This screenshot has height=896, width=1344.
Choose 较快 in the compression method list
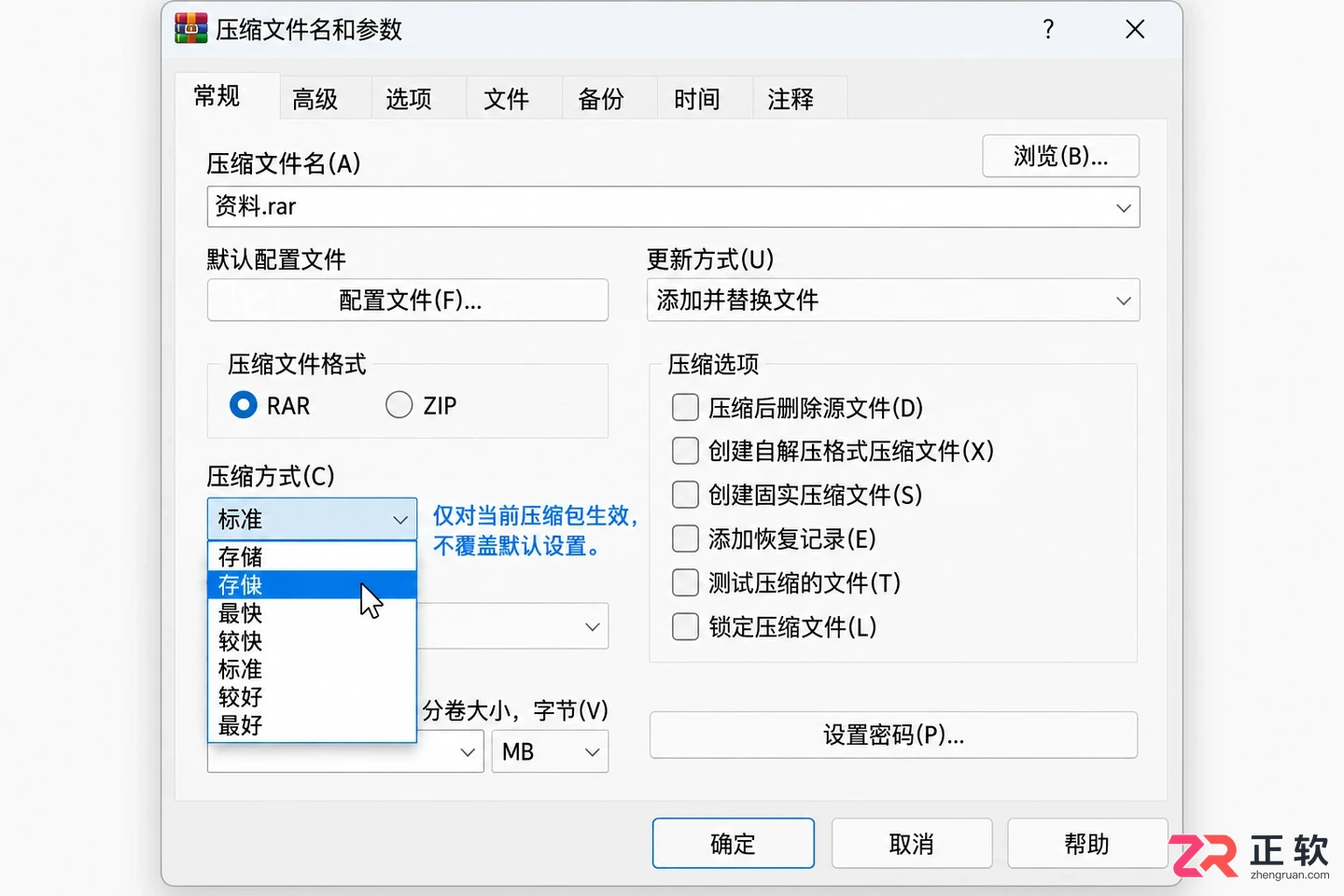[312, 641]
